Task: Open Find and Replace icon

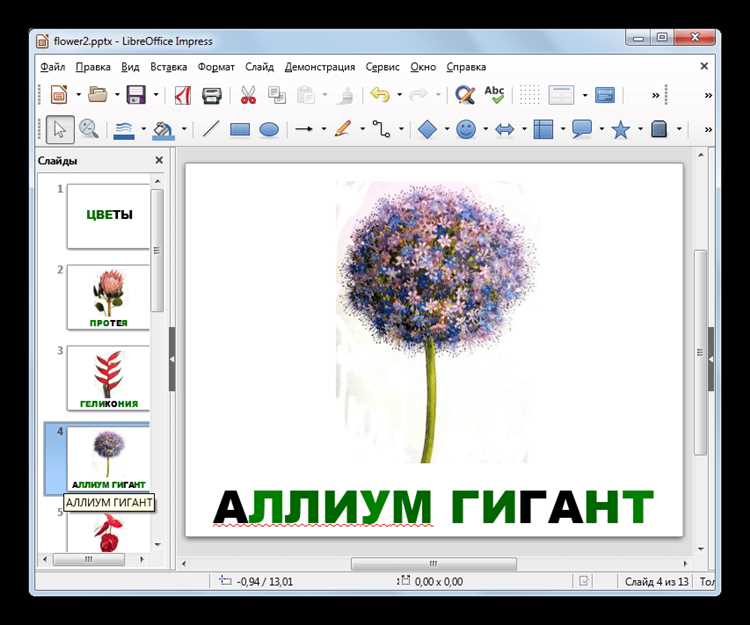Action: pos(465,95)
